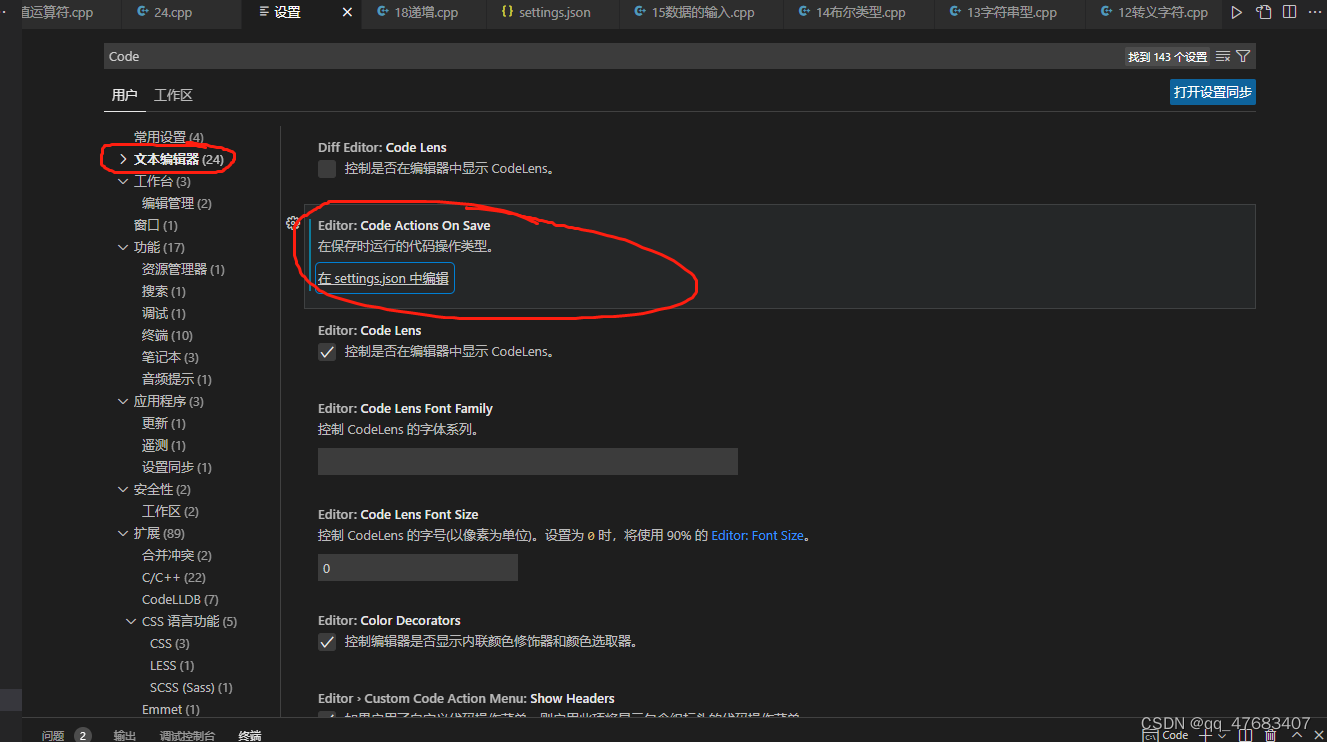Select 设置同步 (1) in settings tree
This screenshot has height=742, width=1327.
click(177, 467)
